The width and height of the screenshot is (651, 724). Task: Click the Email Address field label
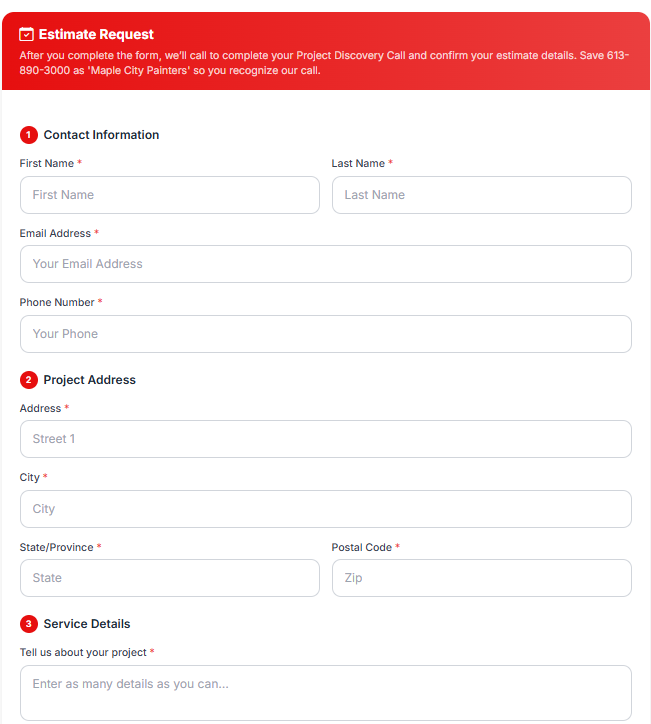[x=55, y=233]
